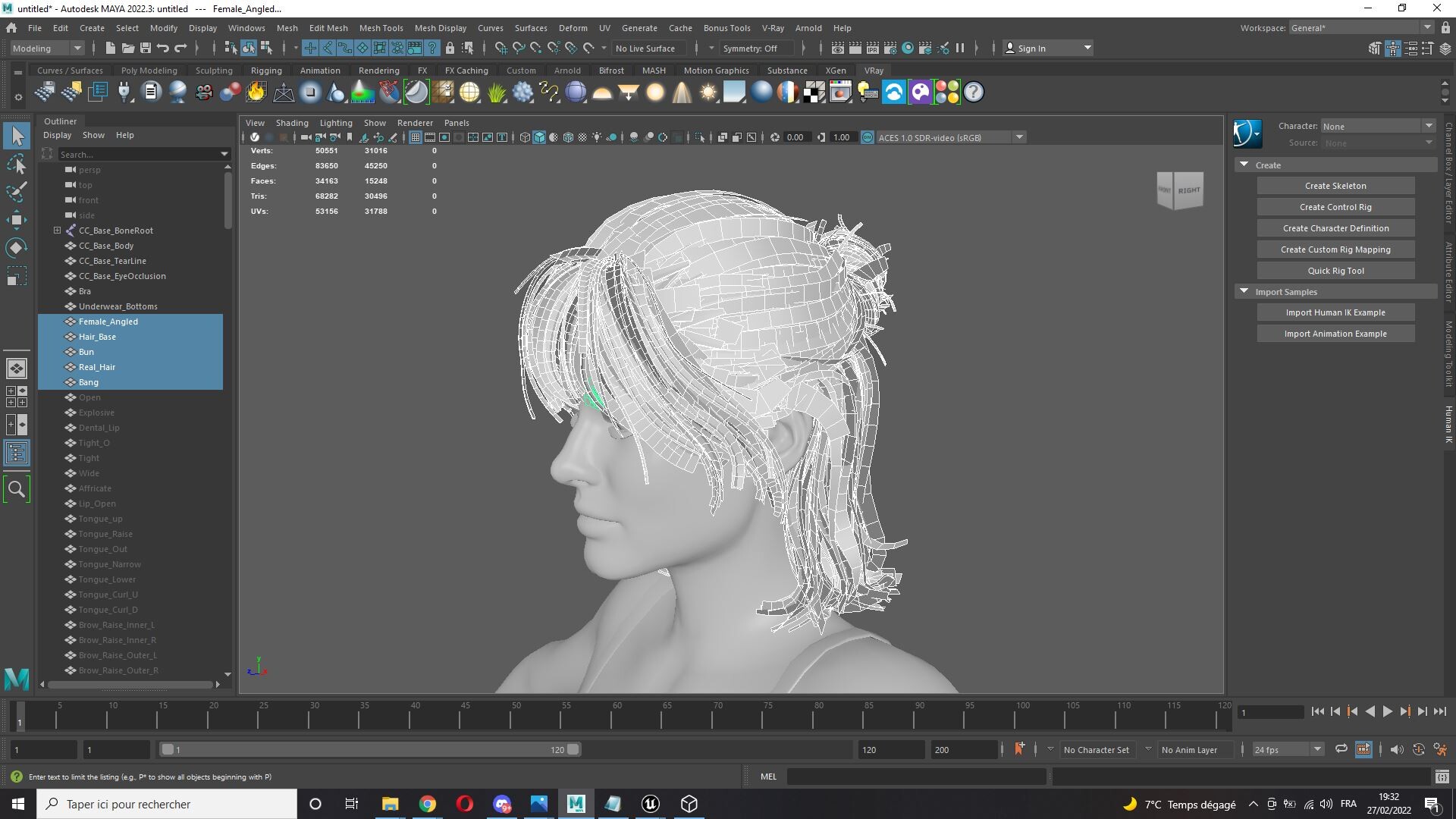
Task: Click the Save scene icon
Action: click(146, 48)
